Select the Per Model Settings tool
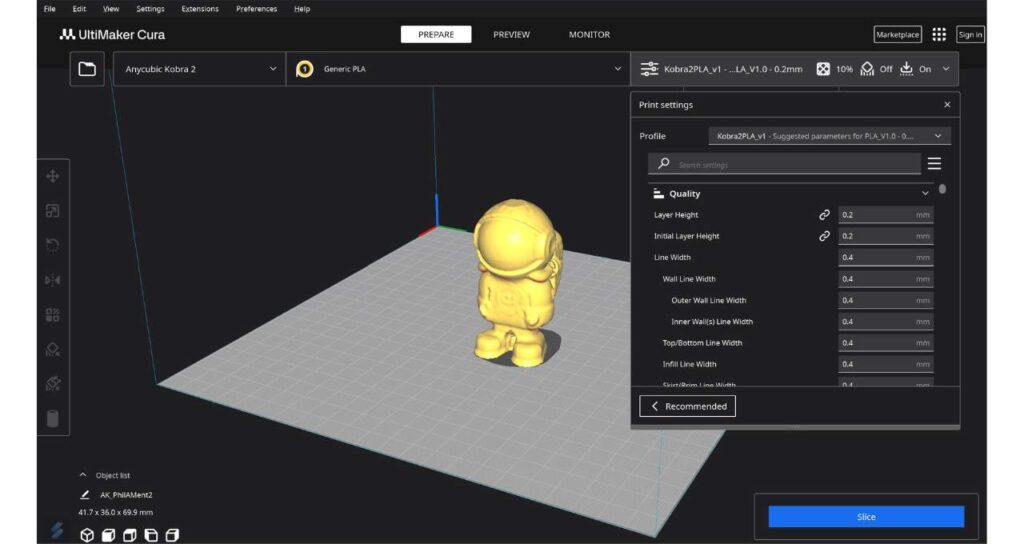The height and width of the screenshot is (544, 1024). point(53,315)
